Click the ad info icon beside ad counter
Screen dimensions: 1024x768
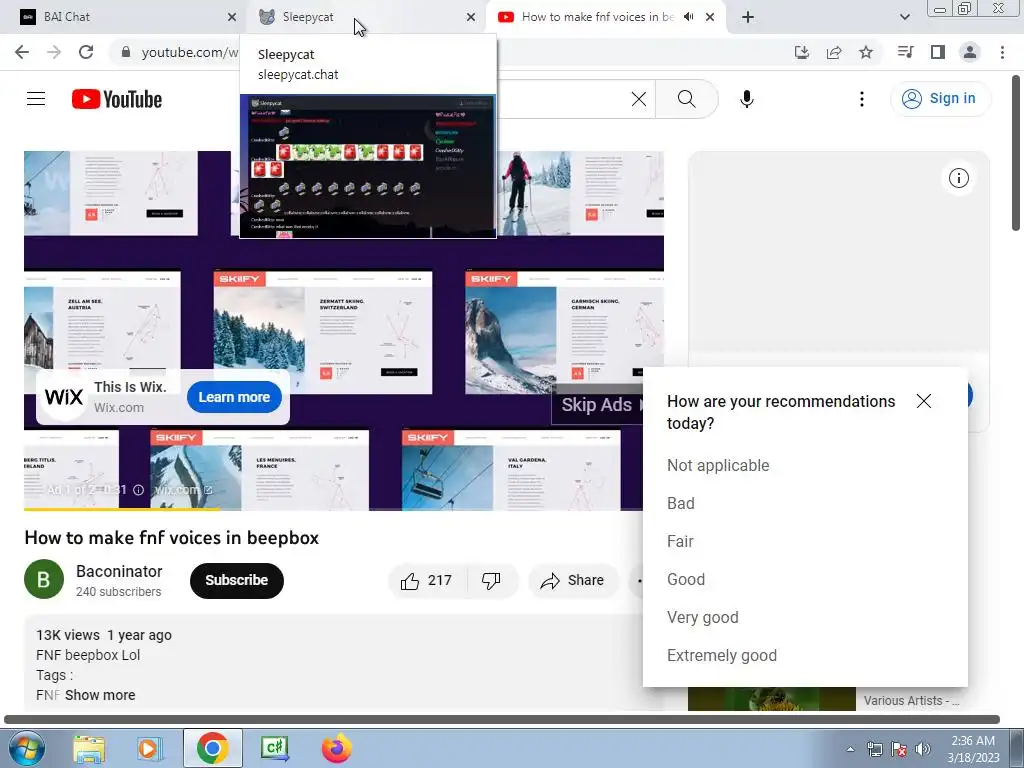138,490
